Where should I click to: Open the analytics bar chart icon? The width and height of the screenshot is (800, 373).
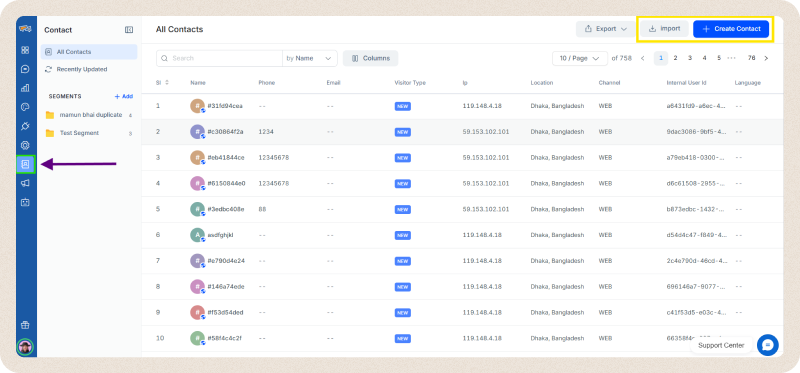point(24,88)
